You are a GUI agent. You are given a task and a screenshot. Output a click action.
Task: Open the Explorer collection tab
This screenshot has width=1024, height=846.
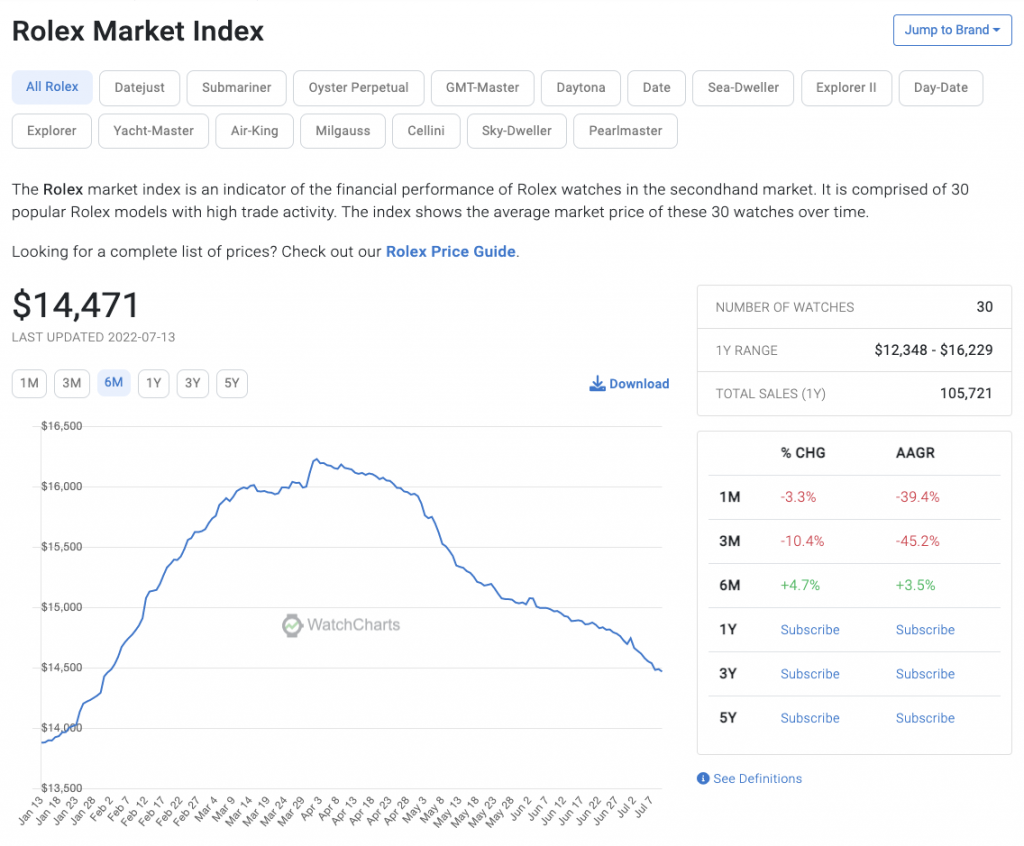click(52, 131)
